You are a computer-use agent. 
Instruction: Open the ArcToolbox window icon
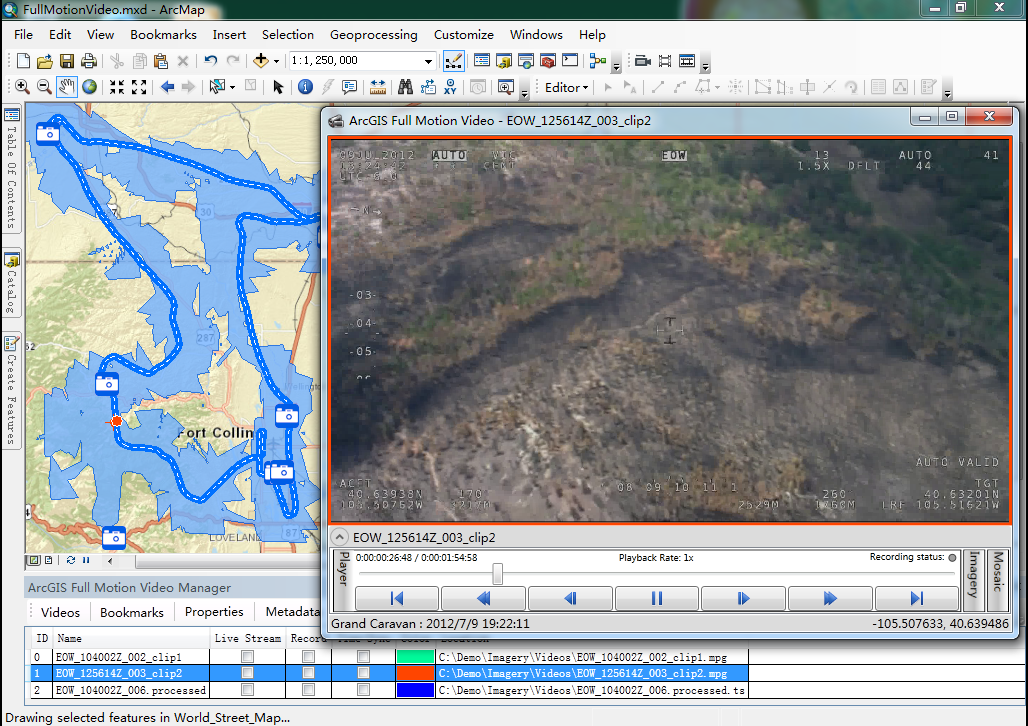pos(548,61)
